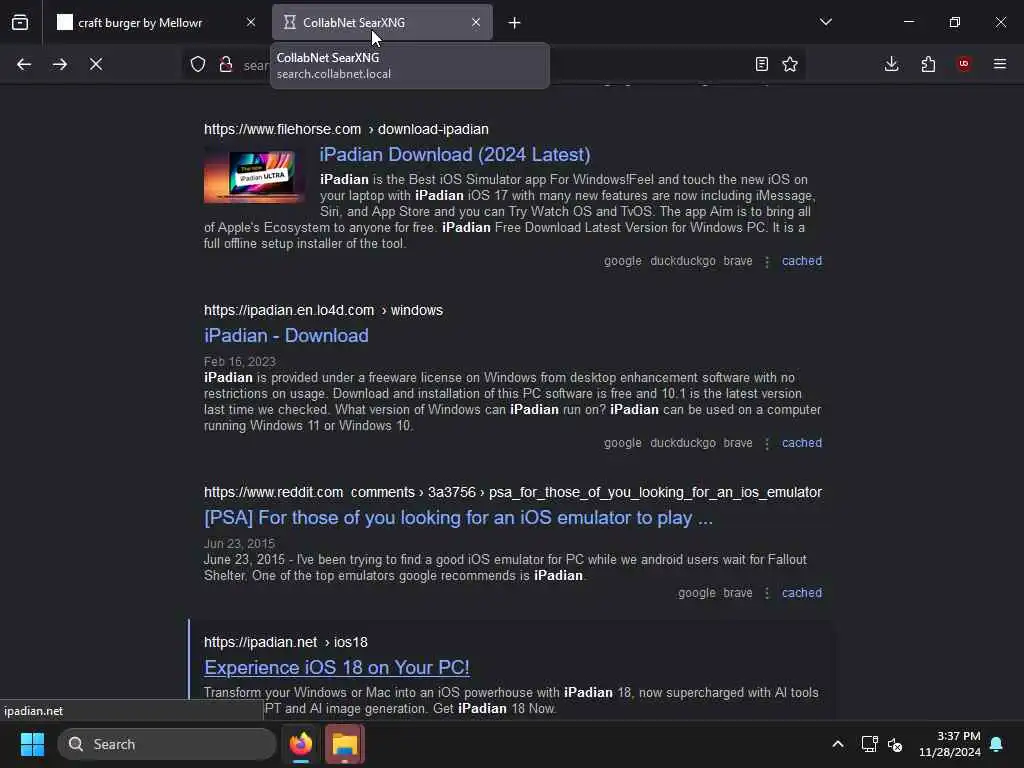Image resolution: width=1024 pixels, height=768 pixels.
Task: Open iPadian Download (2024 Latest) result
Action: point(455,155)
